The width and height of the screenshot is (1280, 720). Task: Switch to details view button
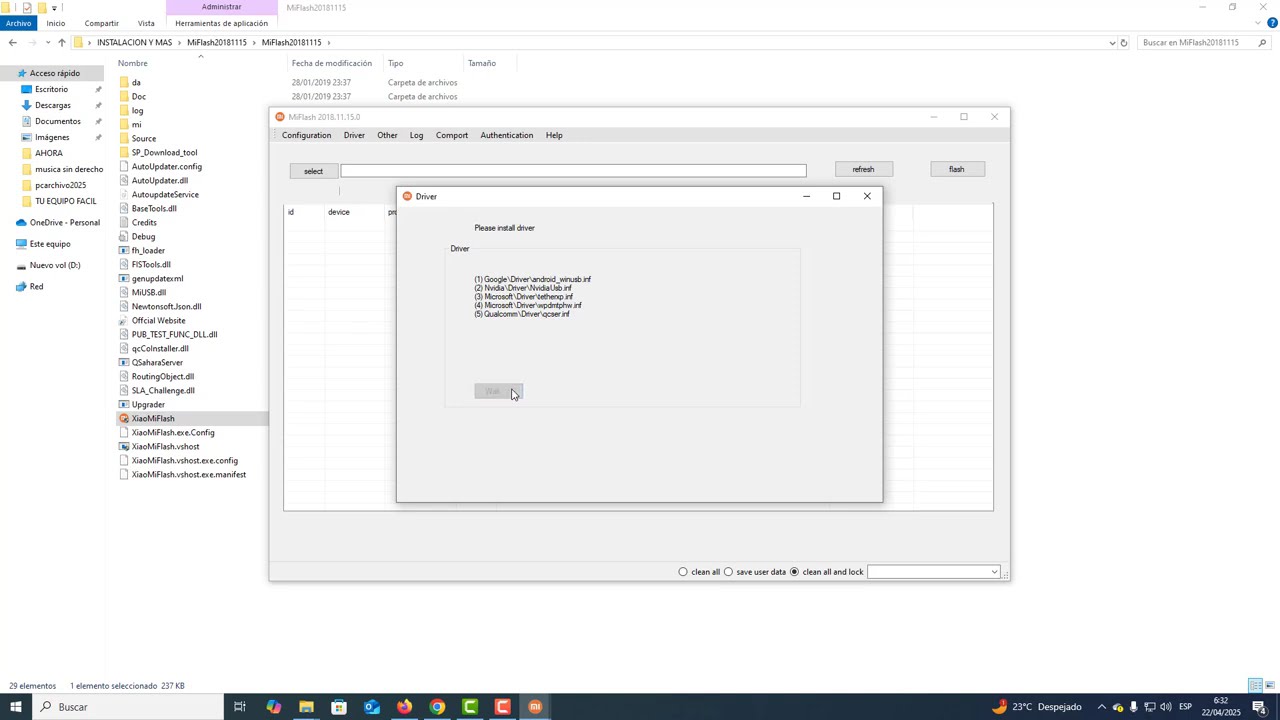coord(1255,686)
